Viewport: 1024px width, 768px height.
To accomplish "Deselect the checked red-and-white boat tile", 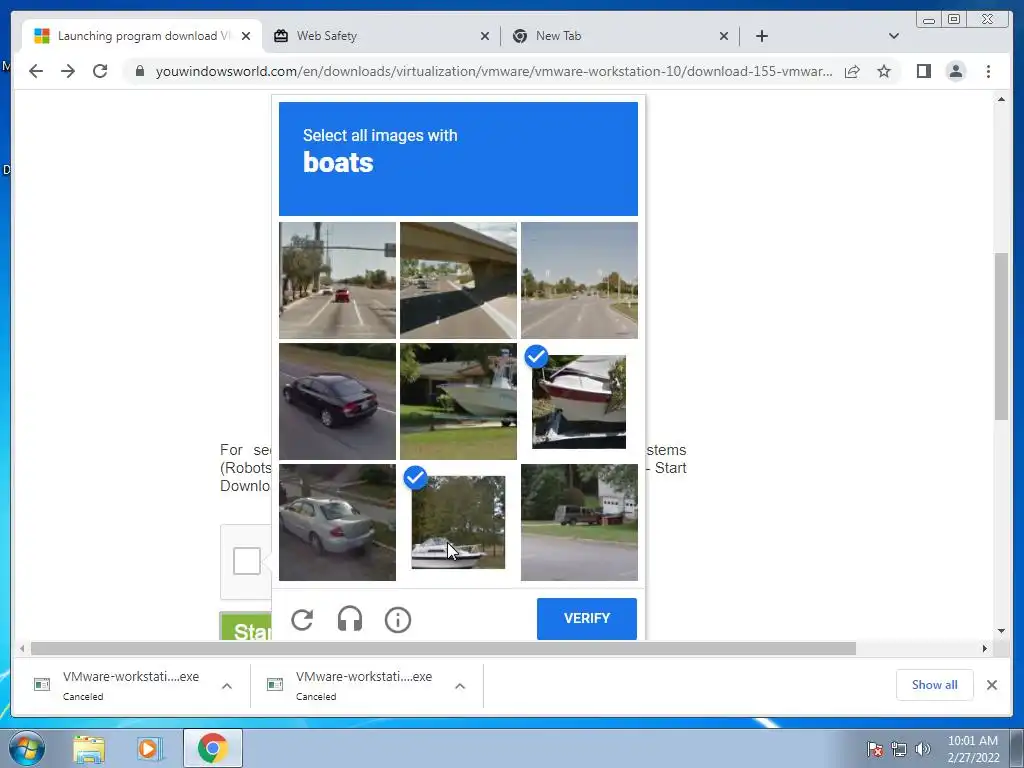I will click(x=579, y=402).
